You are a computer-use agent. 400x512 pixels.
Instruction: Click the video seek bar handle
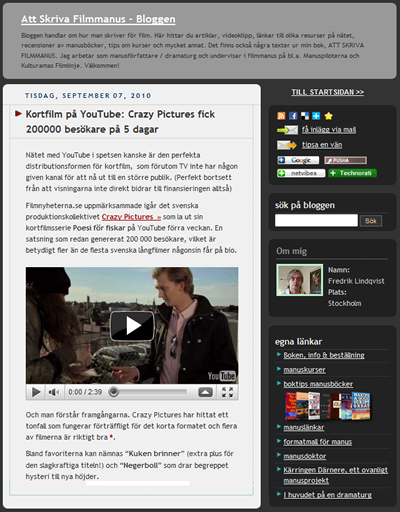click(114, 392)
